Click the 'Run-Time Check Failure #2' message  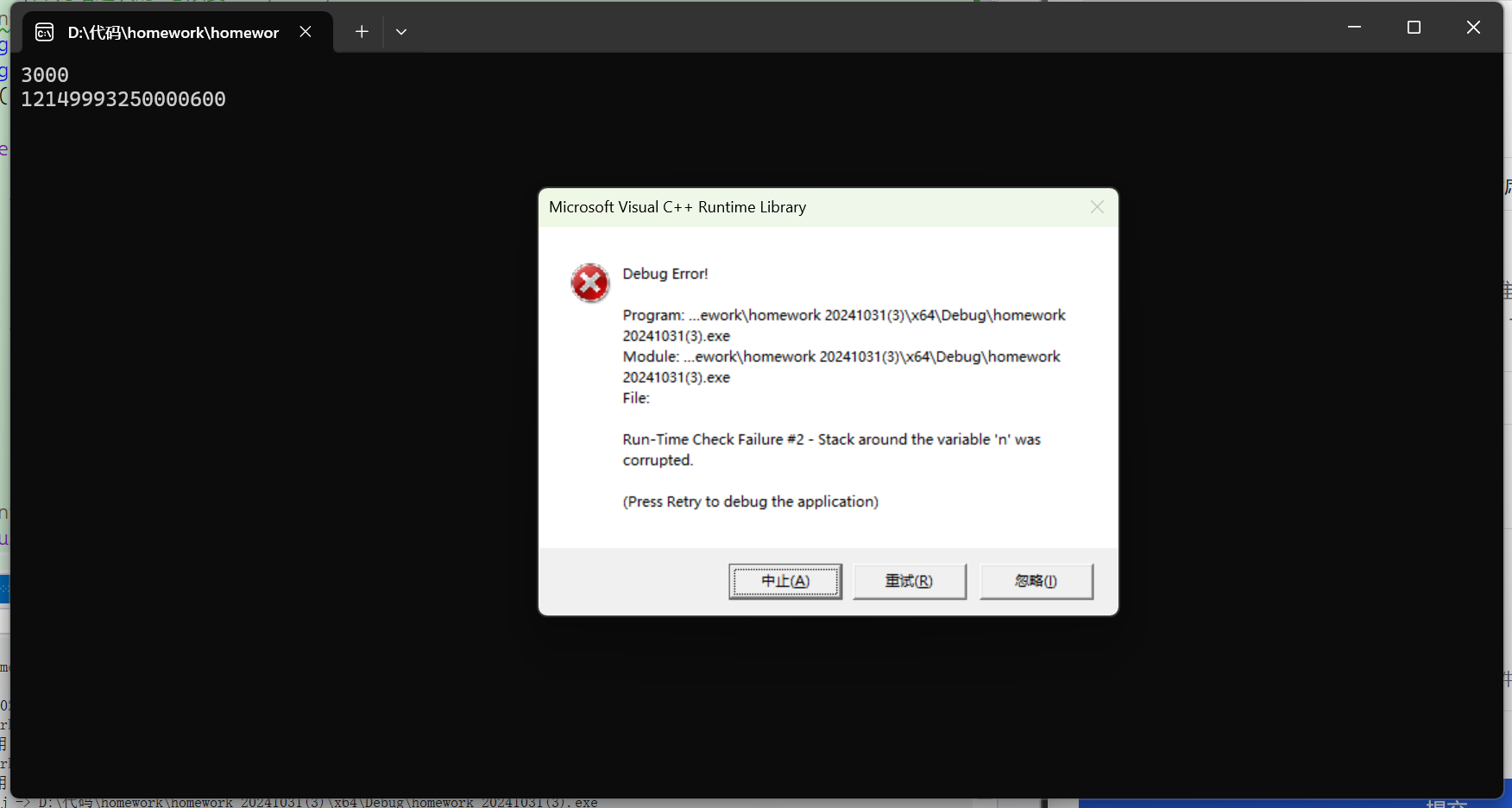click(832, 450)
